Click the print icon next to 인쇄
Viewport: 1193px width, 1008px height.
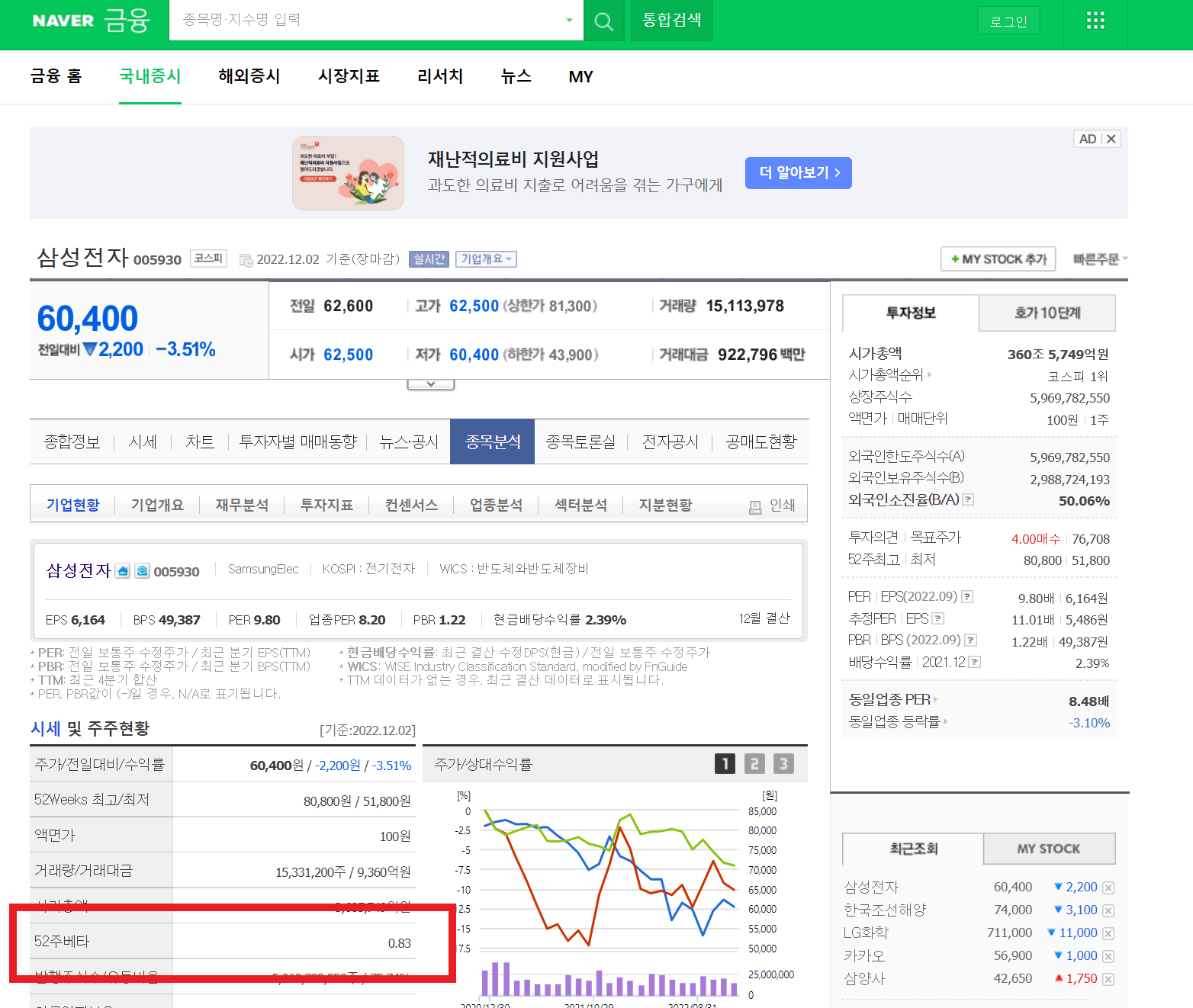pos(755,507)
